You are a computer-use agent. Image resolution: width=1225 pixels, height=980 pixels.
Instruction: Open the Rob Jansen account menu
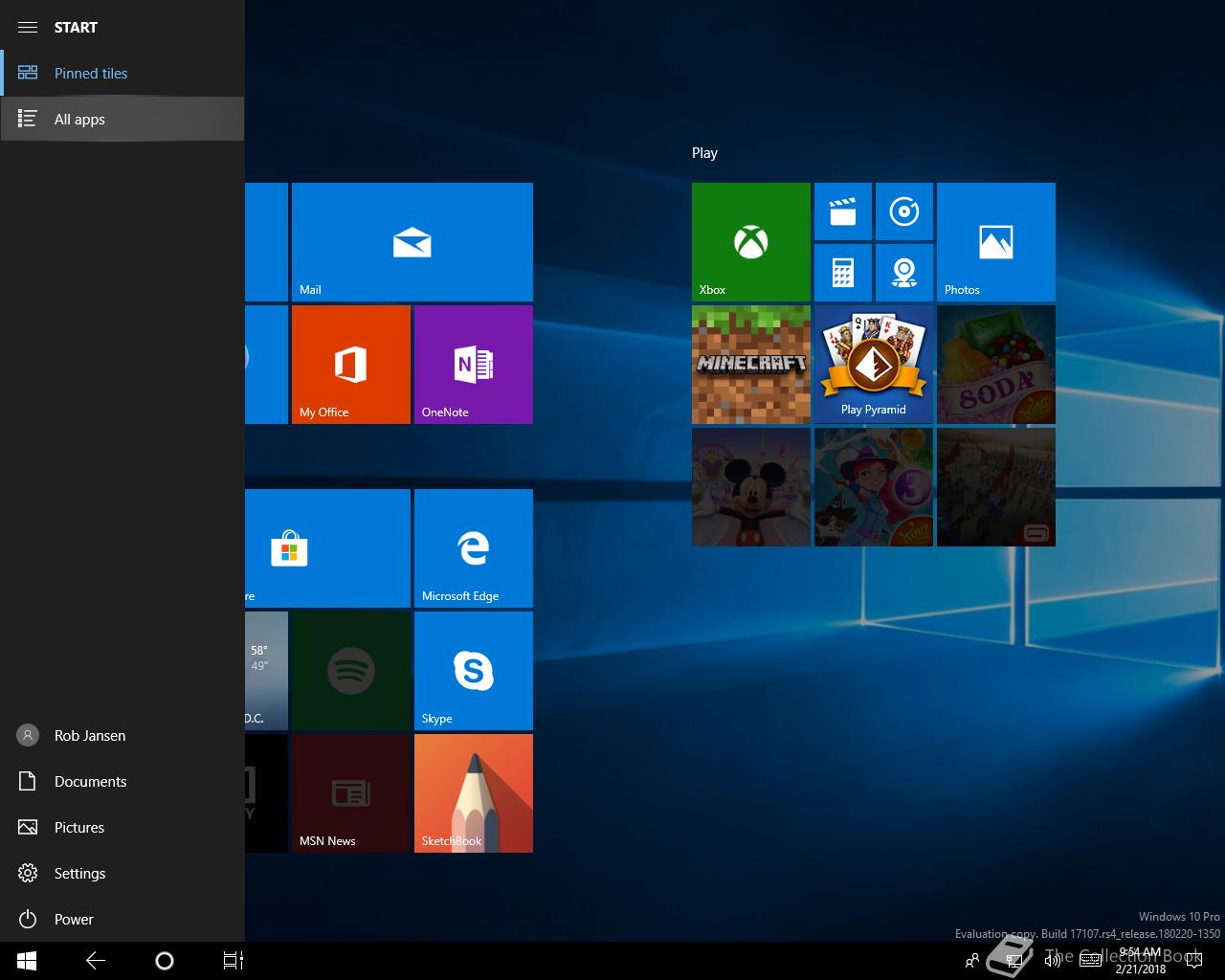click(122, 735)
